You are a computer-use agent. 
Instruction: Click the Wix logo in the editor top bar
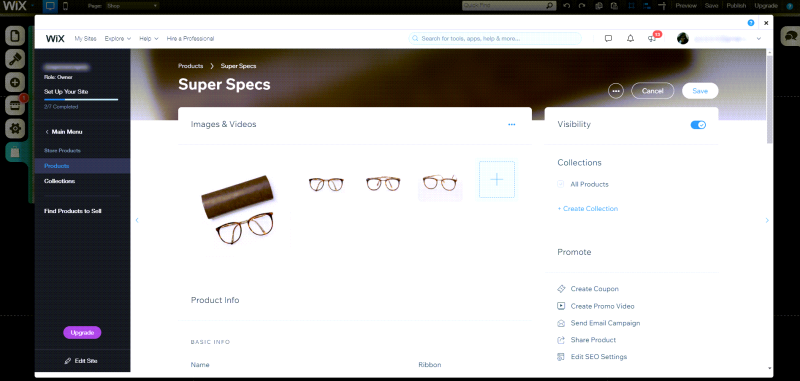(14, 6)
